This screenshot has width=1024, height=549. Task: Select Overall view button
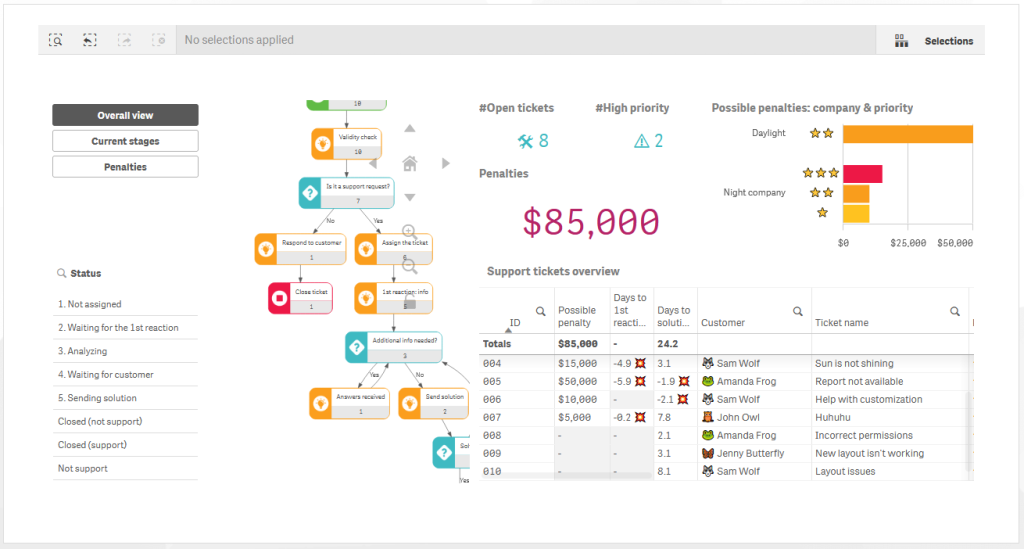coord(125,116)
